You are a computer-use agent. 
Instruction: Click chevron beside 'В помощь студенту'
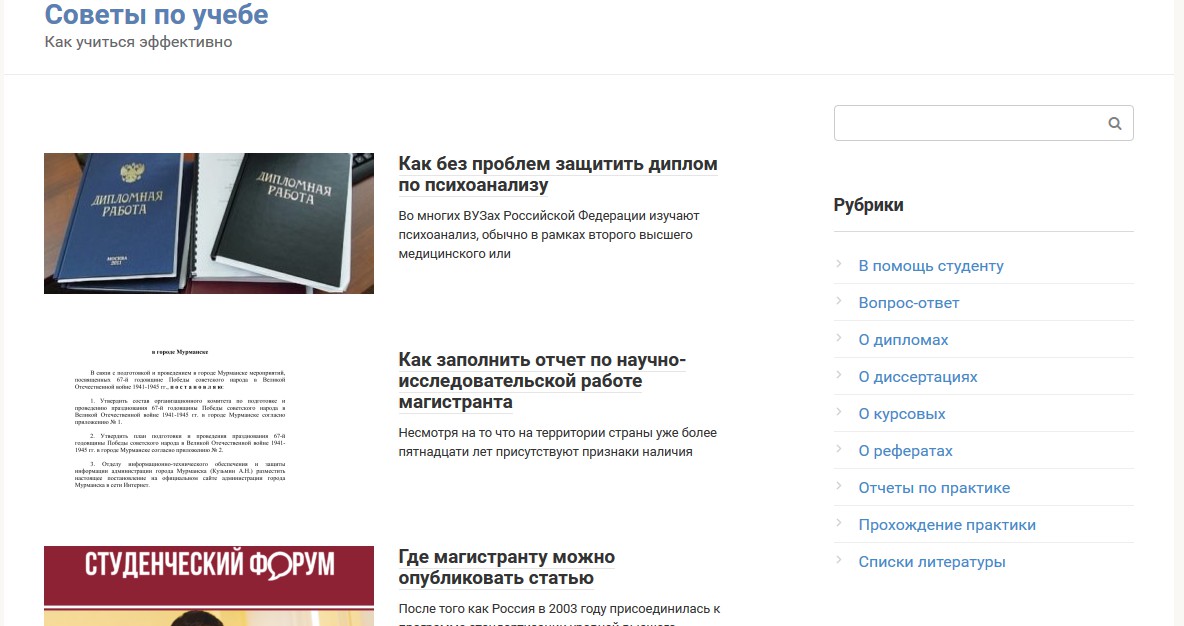[839, 264]
